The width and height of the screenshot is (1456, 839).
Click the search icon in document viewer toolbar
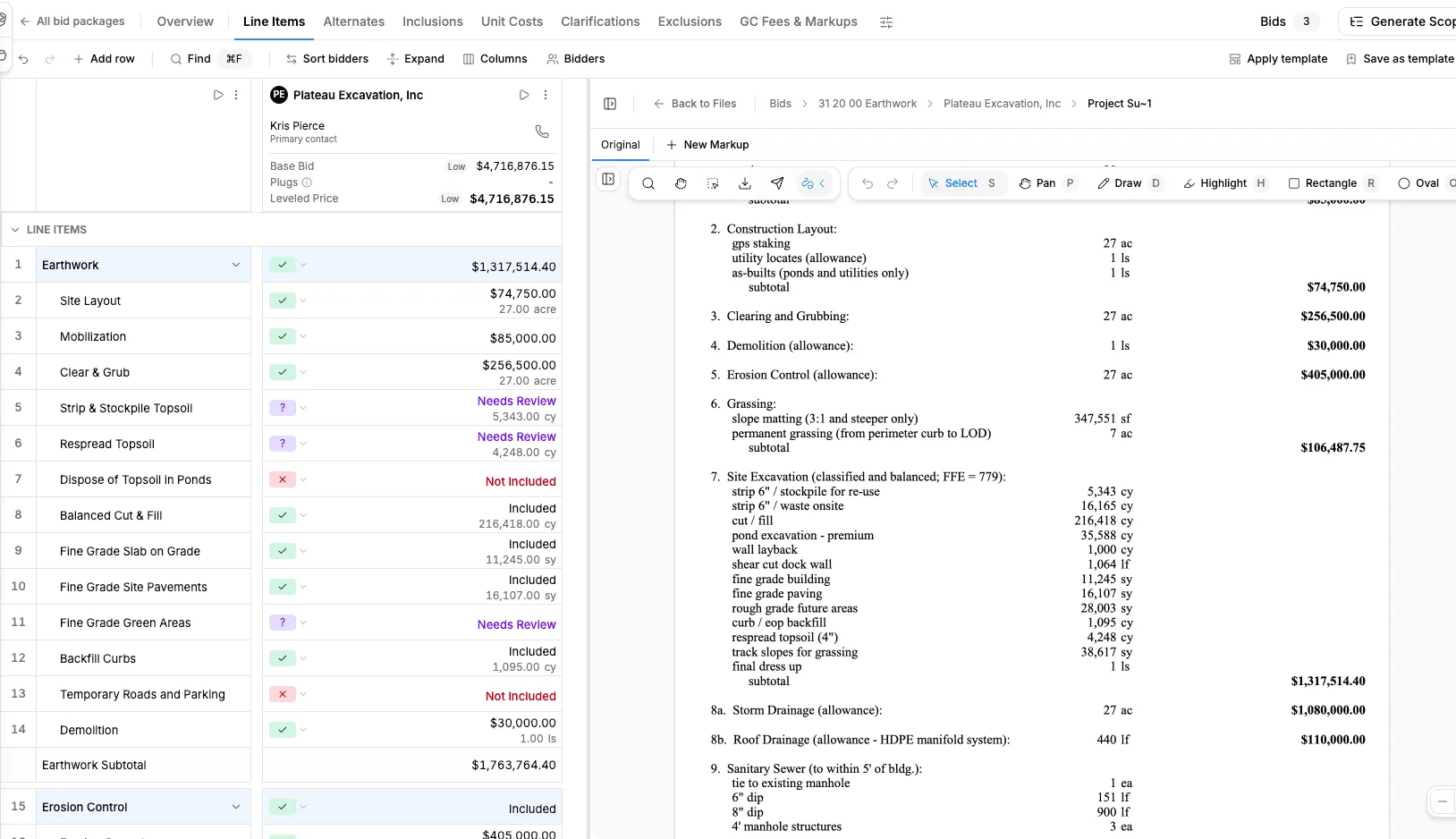point(648,183)
